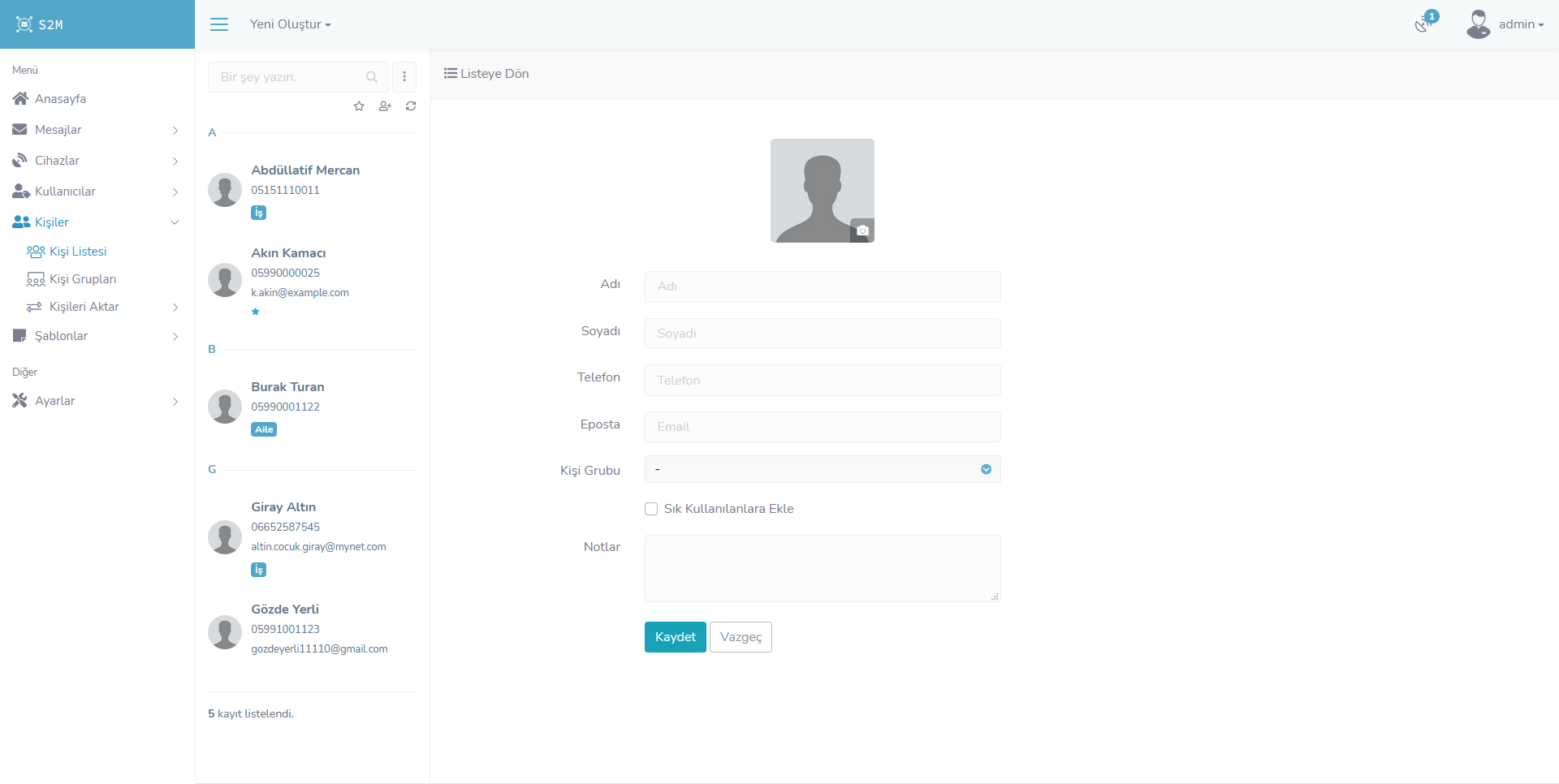Viewport: 1559px width, 784px height.
Task: Click the add new contact icon
Action: [x=385, y=106]
